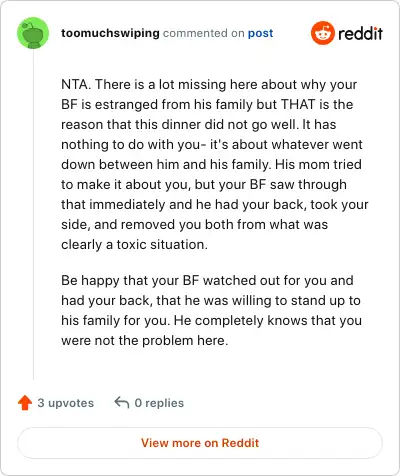Click the reply arrow icon

[x=122, y=402]
